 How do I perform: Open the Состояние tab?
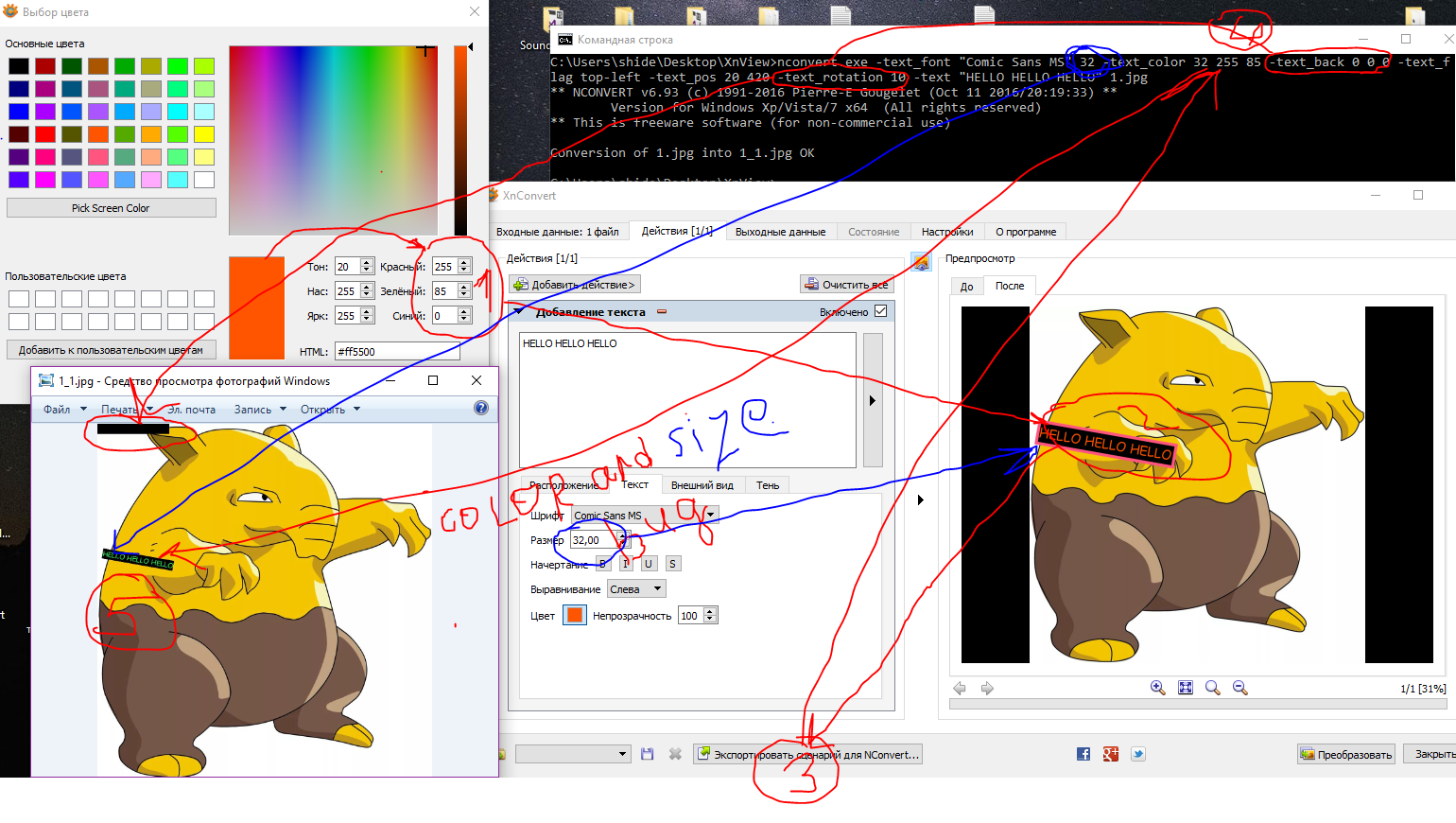point(874,232)
